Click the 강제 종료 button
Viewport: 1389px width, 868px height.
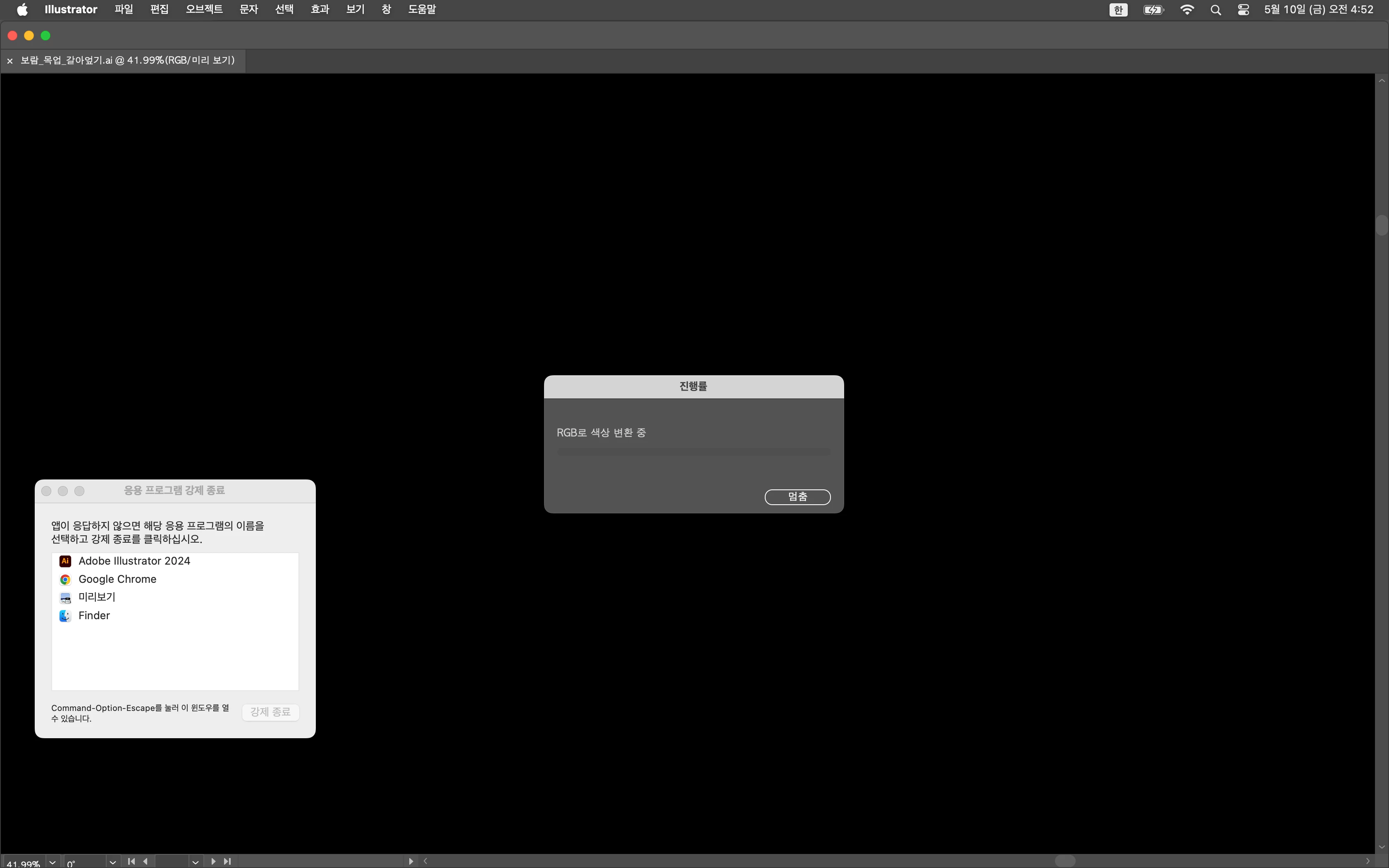[270, 712]
